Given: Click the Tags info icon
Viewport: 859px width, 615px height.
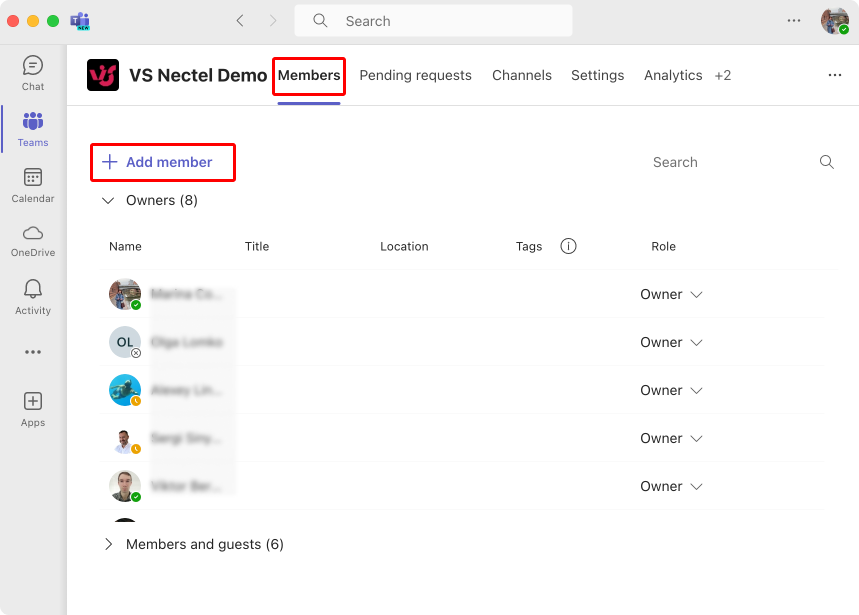Looking at the screenshot, I should pos(568,246).
